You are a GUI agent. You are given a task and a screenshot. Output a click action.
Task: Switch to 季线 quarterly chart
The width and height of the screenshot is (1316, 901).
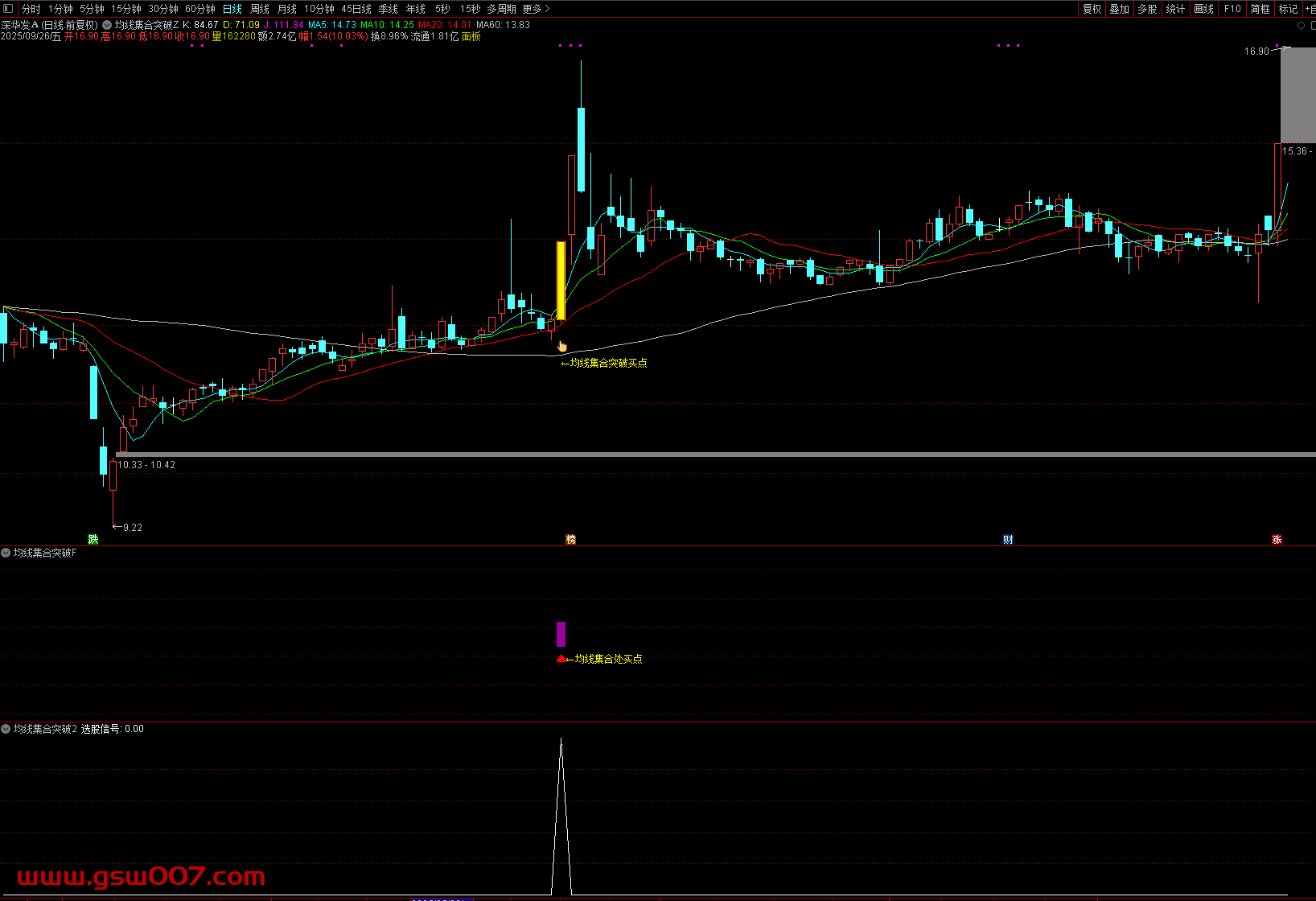(x=389, y=9)
